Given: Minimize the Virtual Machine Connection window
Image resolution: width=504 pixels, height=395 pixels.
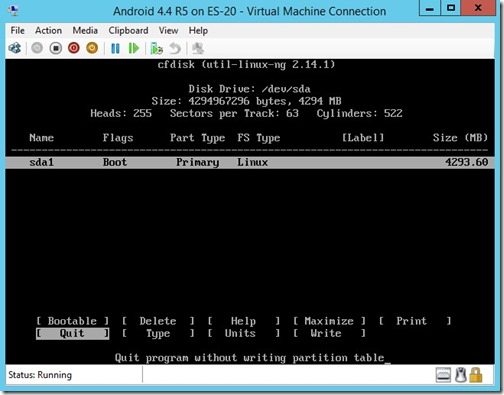Looking at the screenshot, I should coord(430,8).
